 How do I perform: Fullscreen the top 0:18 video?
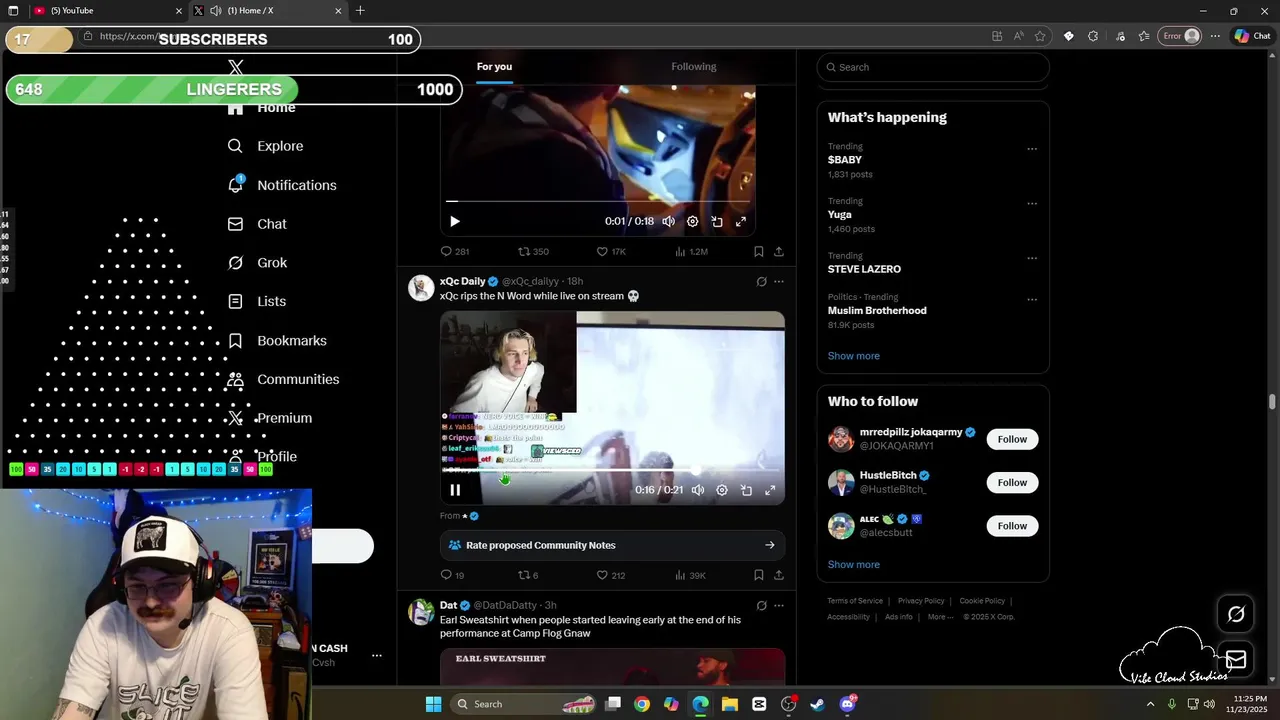coord(741,221)
